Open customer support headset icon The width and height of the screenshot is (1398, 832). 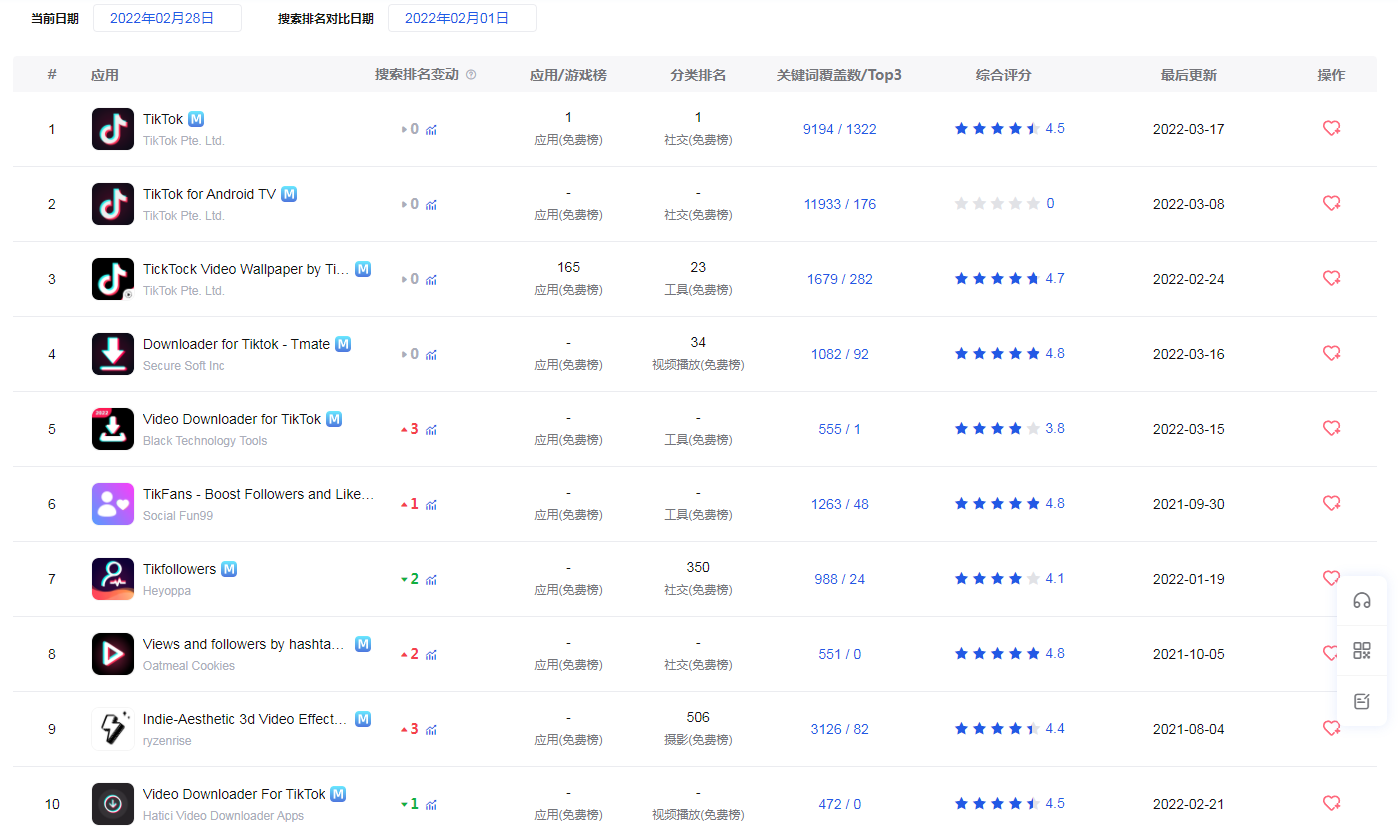(1362, 600)
